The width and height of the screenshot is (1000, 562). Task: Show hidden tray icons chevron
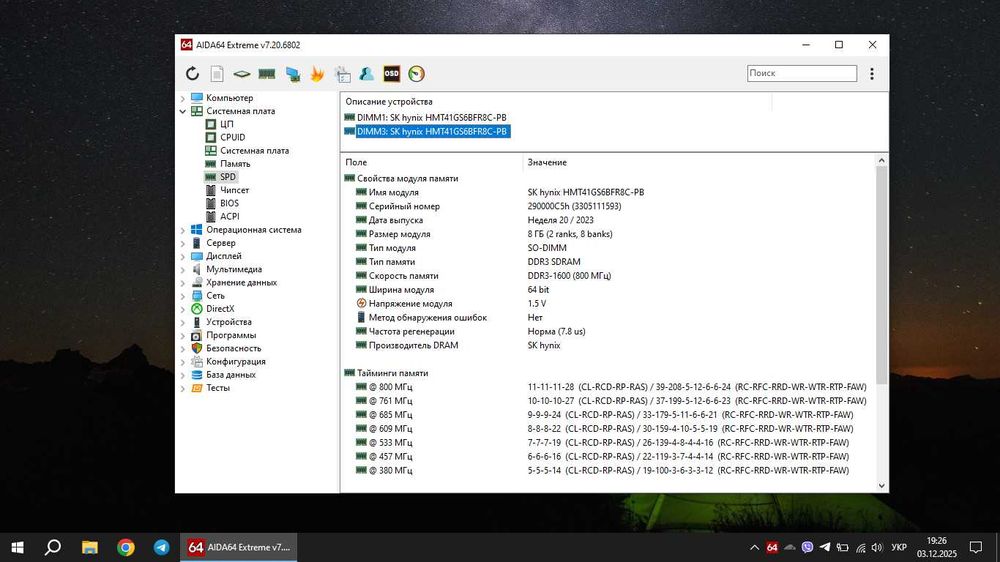pyautogui.click(x=754, y=547)
